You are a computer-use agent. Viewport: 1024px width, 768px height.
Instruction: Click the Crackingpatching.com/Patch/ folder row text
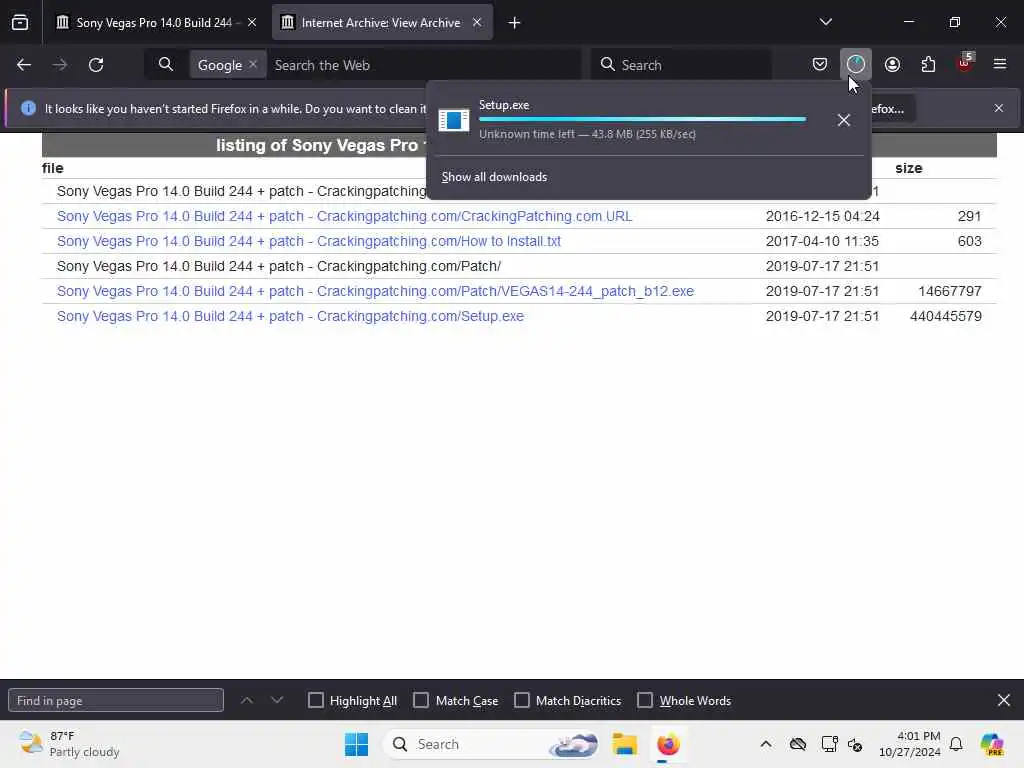tap(279, 266)
